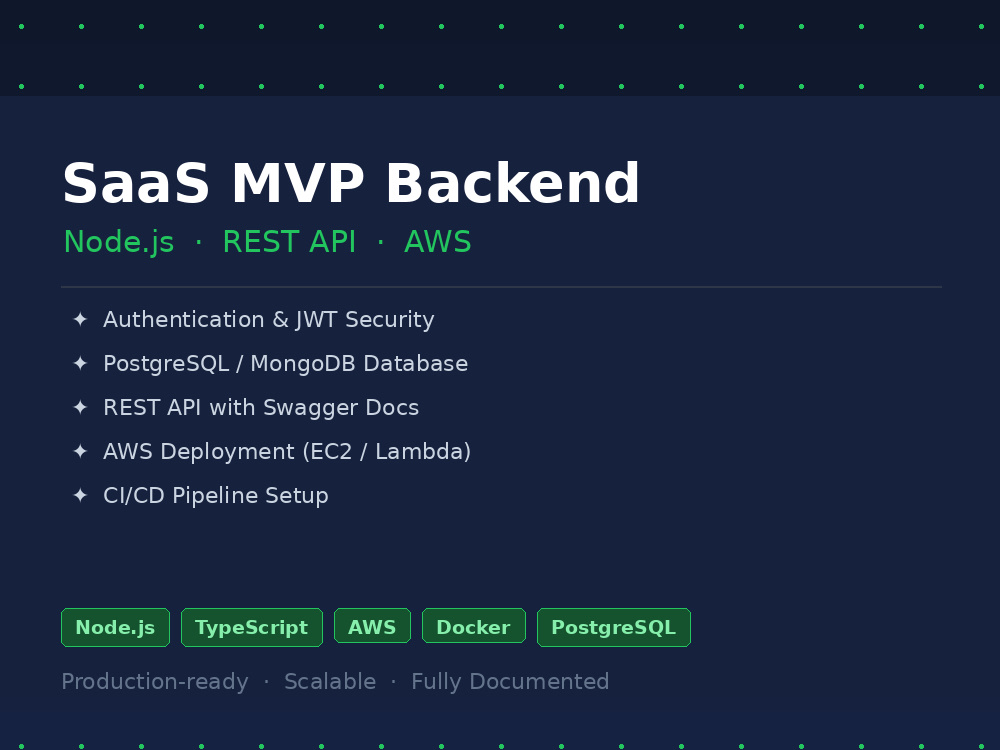Select CI/CD Pipeline Setup line
Viewport: 1000px width, 750px height.
click(216, 496)
